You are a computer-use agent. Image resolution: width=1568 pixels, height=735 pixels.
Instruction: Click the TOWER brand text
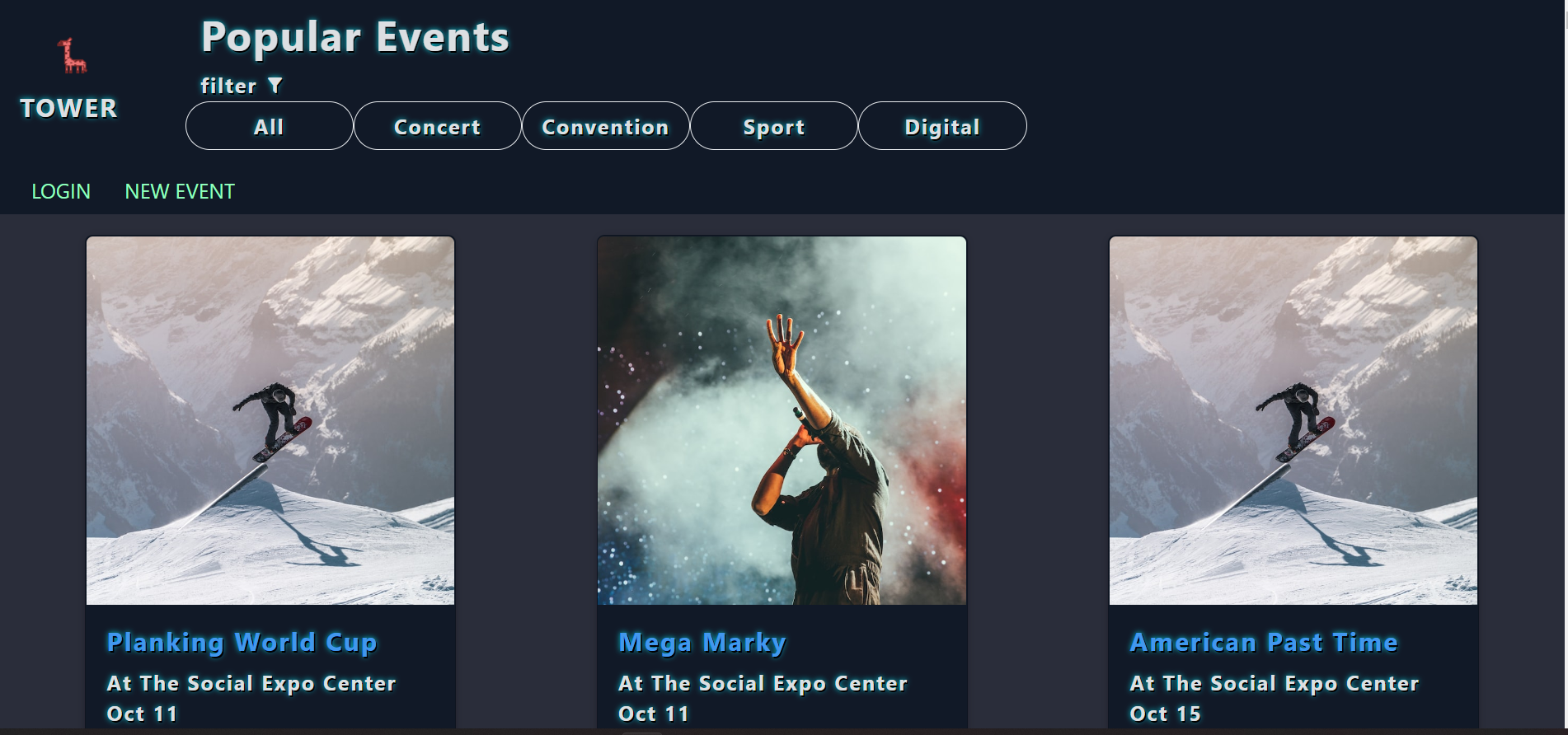(68, 108)
